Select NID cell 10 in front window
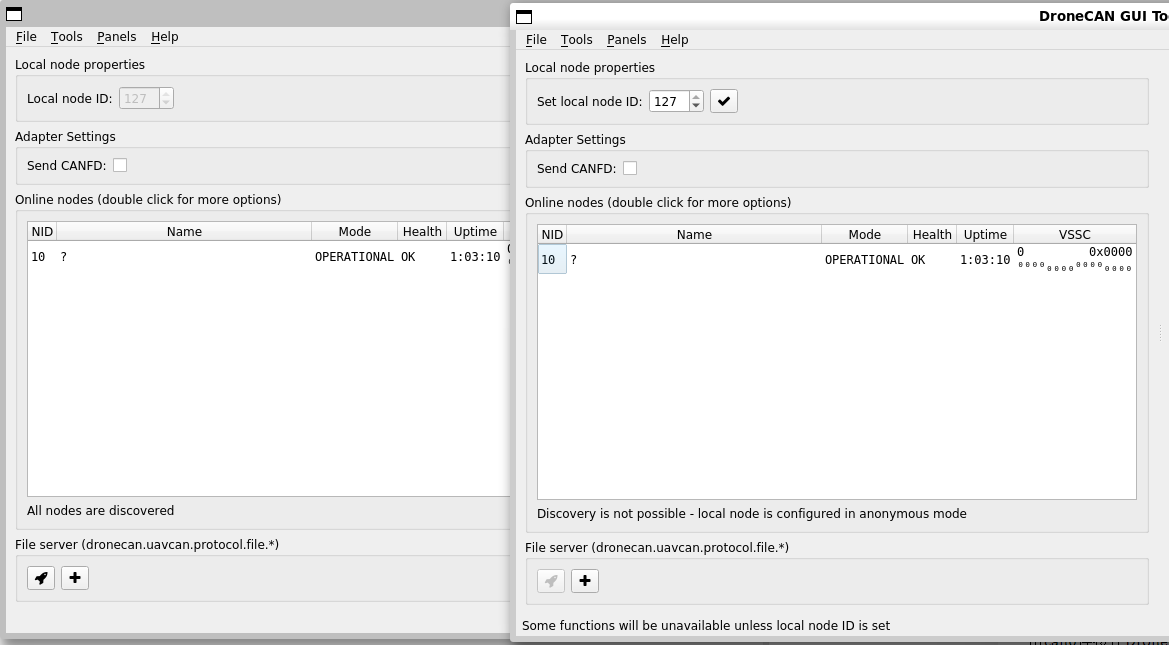 pyautogui.click(x=552, y=259)
